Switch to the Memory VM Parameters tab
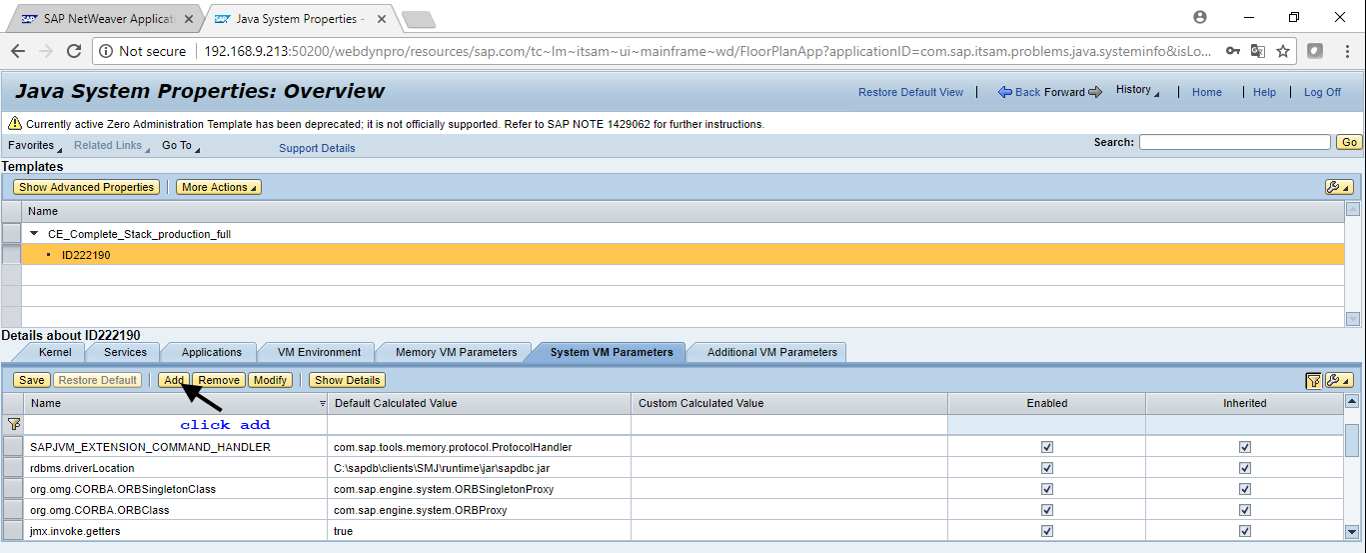 click(456, 352)
